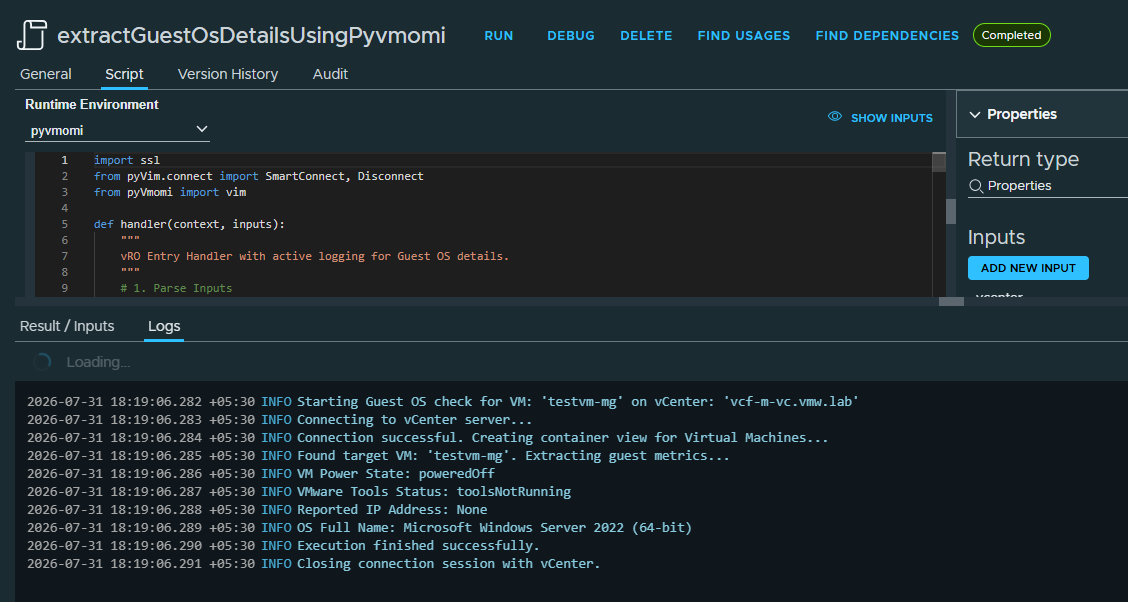Click the SHOW INPUTS link
Viewport: 1128px width, 602px height.
click(x=891, y=118)
